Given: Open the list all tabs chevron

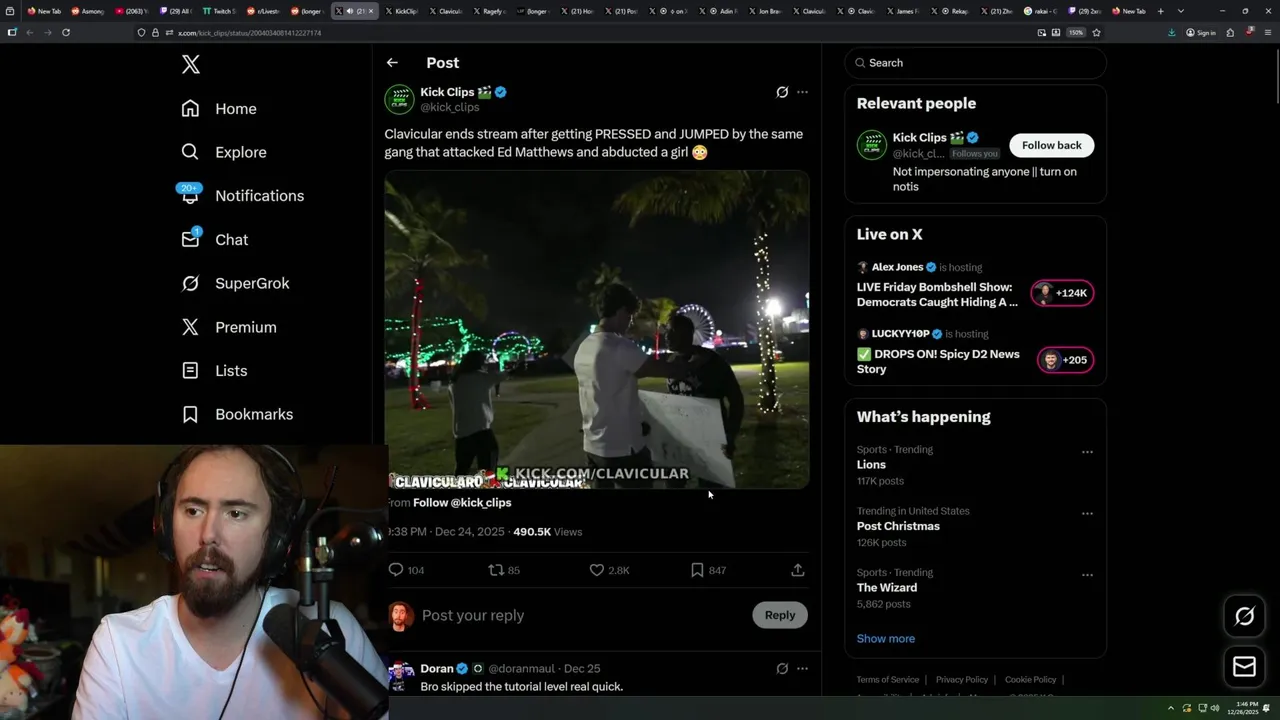Looking at the screenshot, I should point(1181,11).
